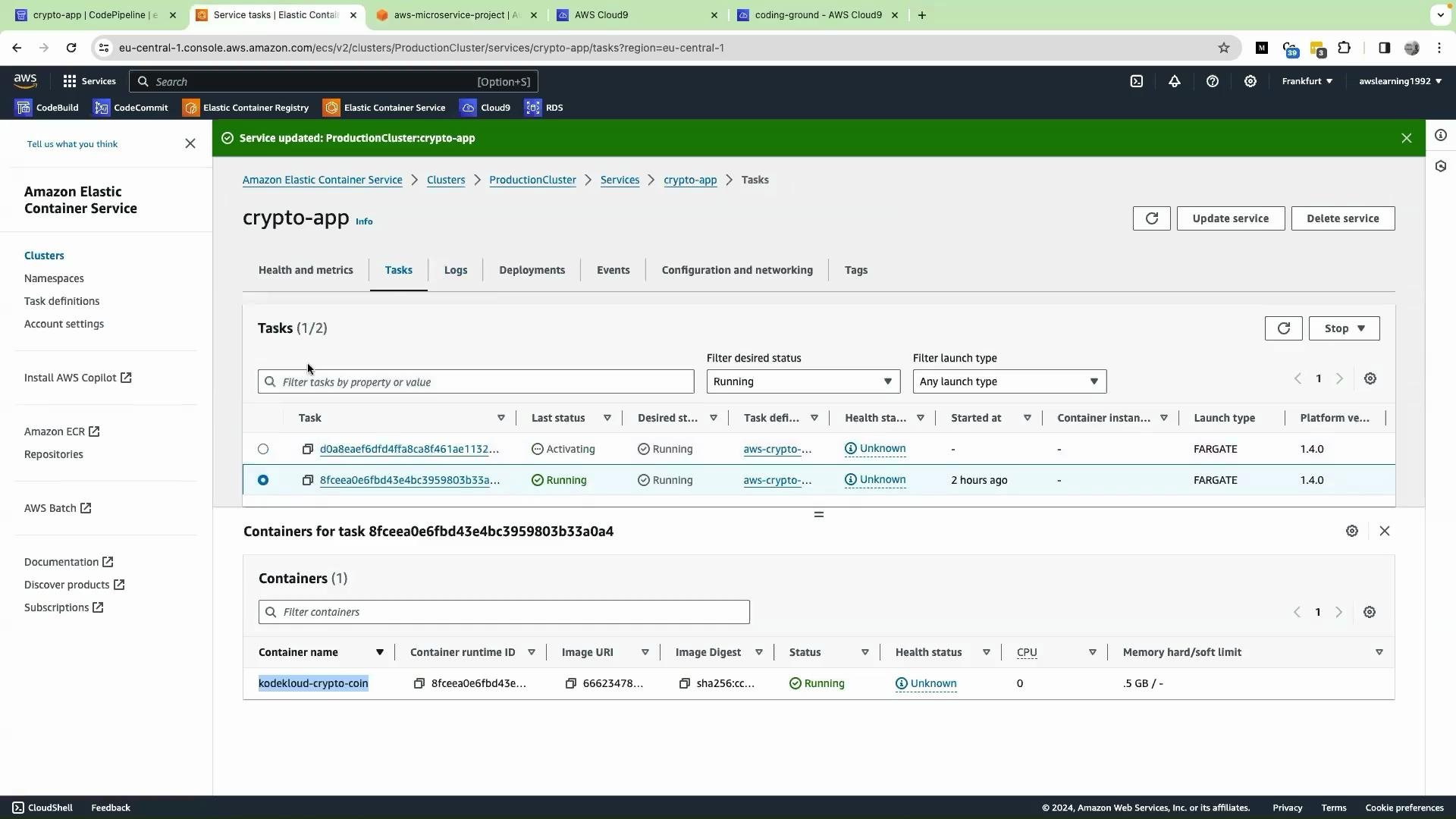Open notifications bell in AWS header
The image size is (1456, 819).
click(x=1174, y=81)
